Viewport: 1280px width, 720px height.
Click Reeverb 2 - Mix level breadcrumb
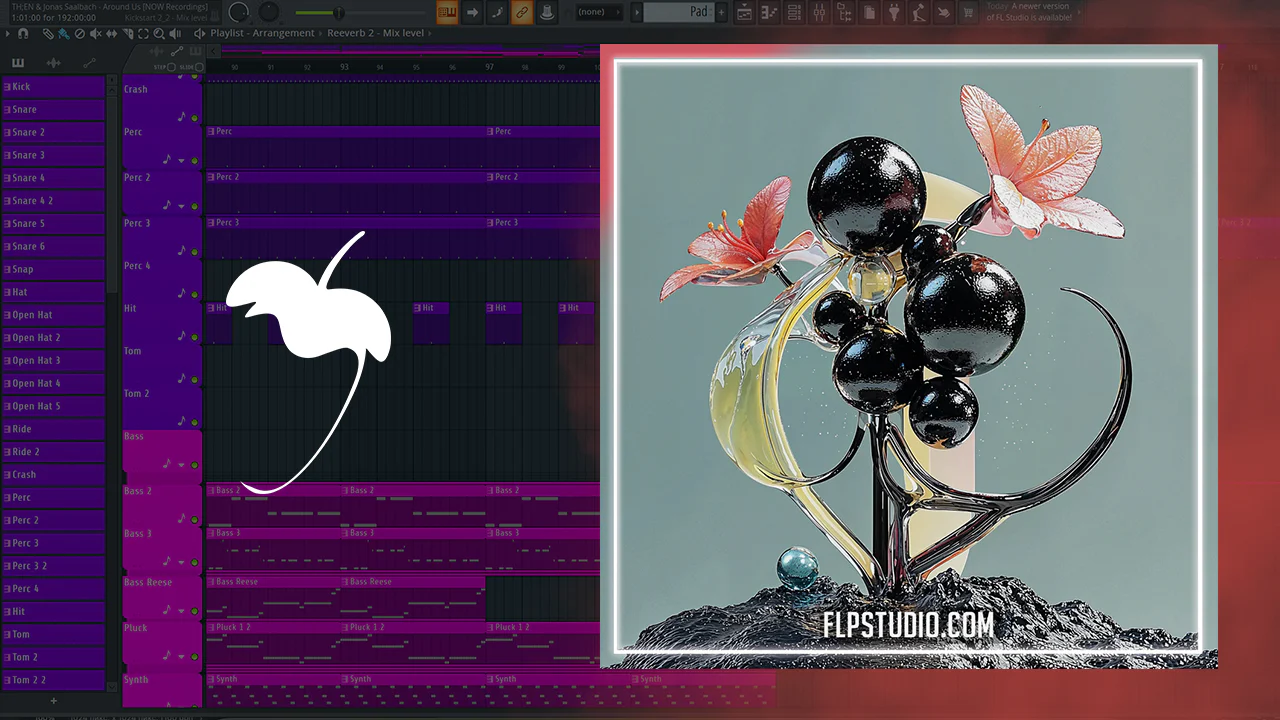(x=375, y=33)
